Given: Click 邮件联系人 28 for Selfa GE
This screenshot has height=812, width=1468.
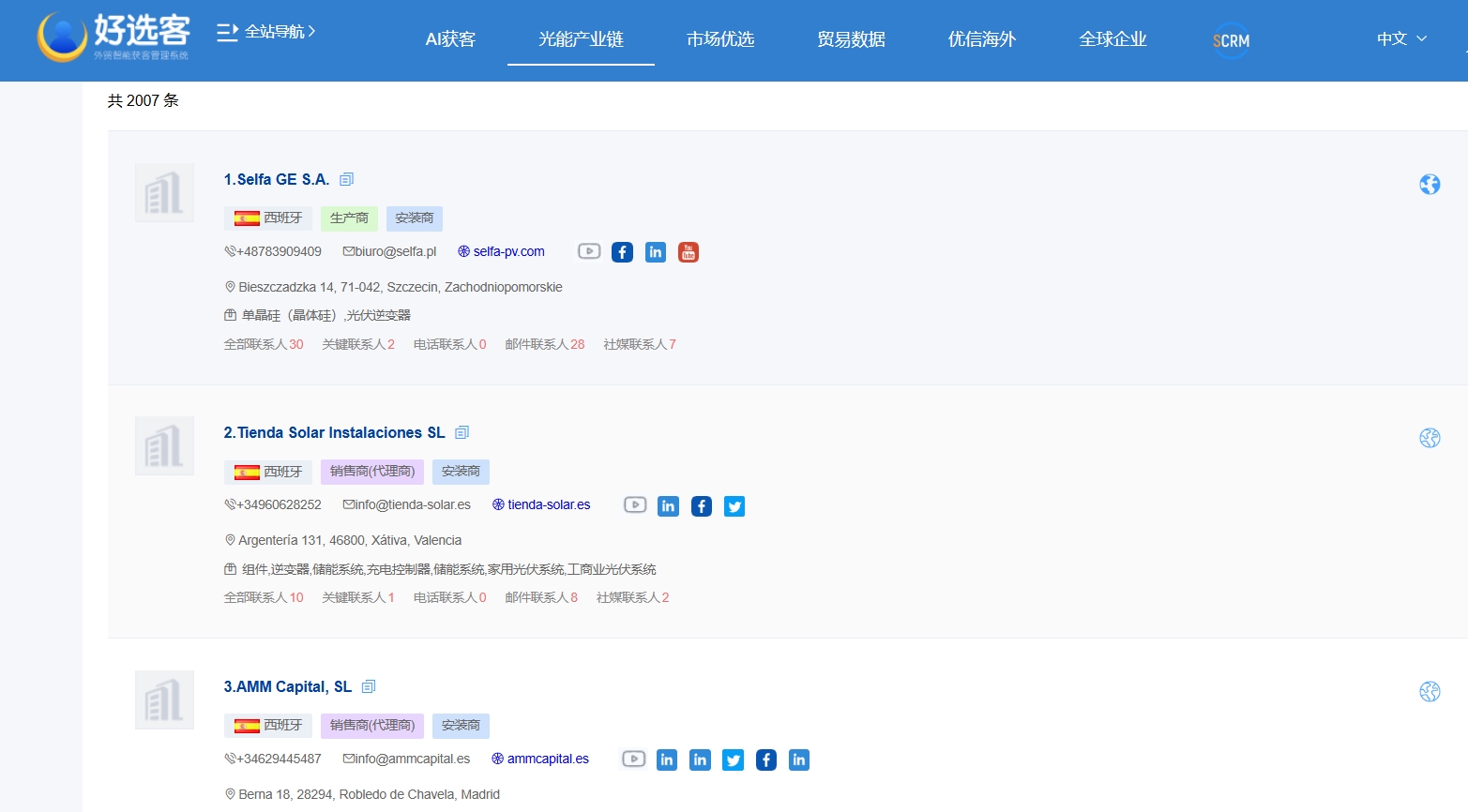Looking at the screenshot, I should click(545, 344).
